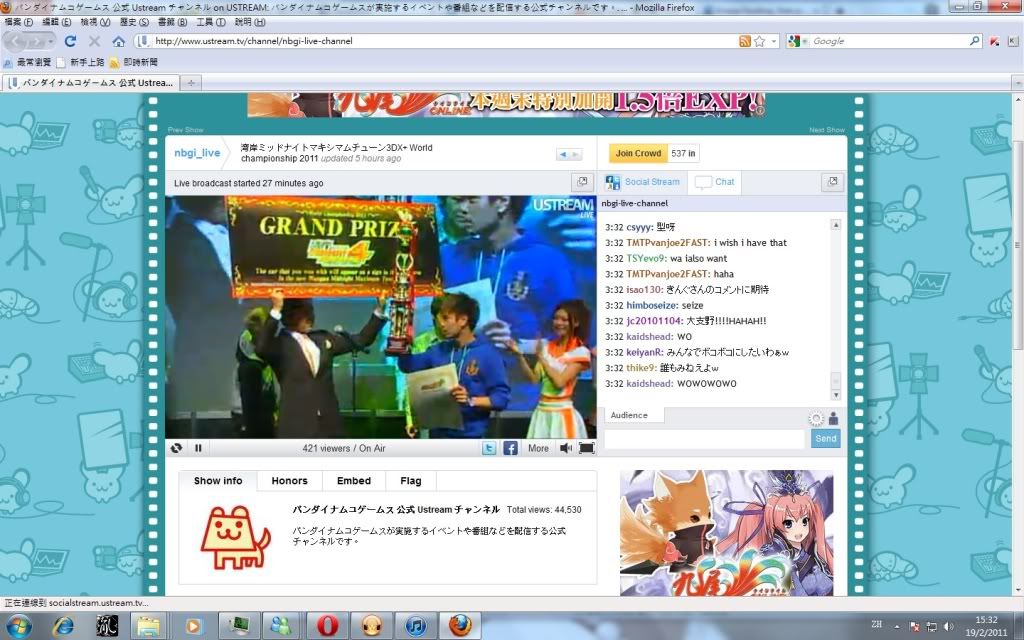
Task: Click the Kaspersky virtual keyboard toolbar icon
Action: (x=1013, y=41)
